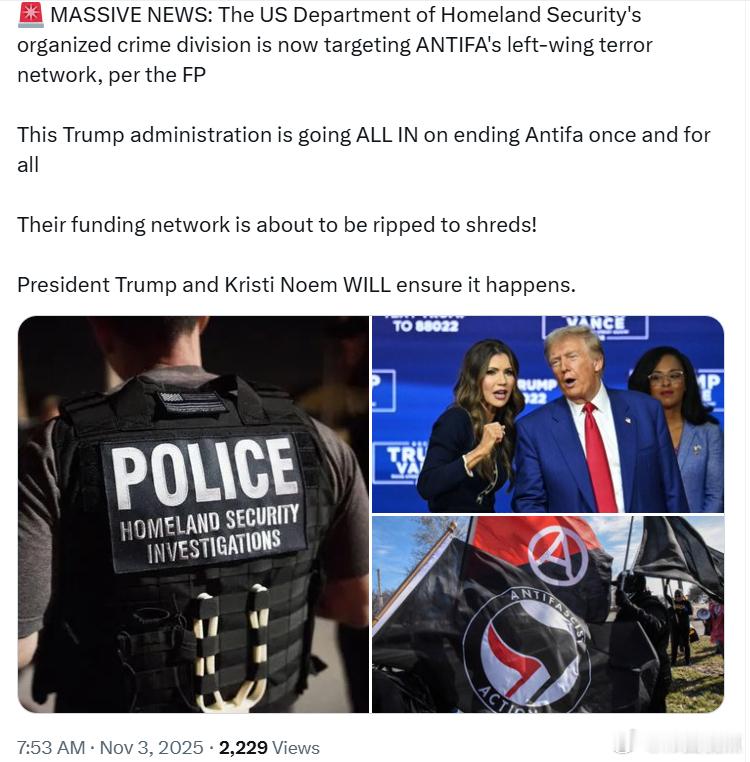Click the red siren emoji
Viewport: 750px width, 762px height.
point(31,15)
